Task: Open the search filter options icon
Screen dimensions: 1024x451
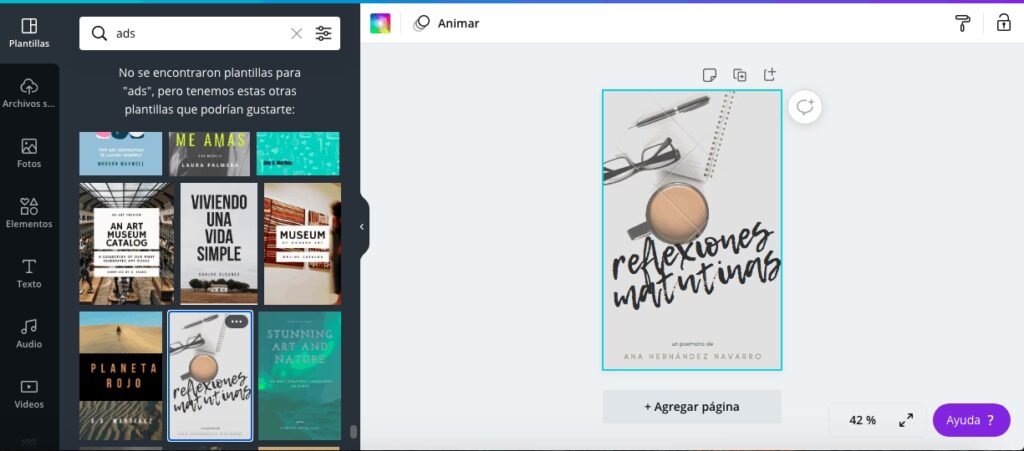Action: pos(323,33)
